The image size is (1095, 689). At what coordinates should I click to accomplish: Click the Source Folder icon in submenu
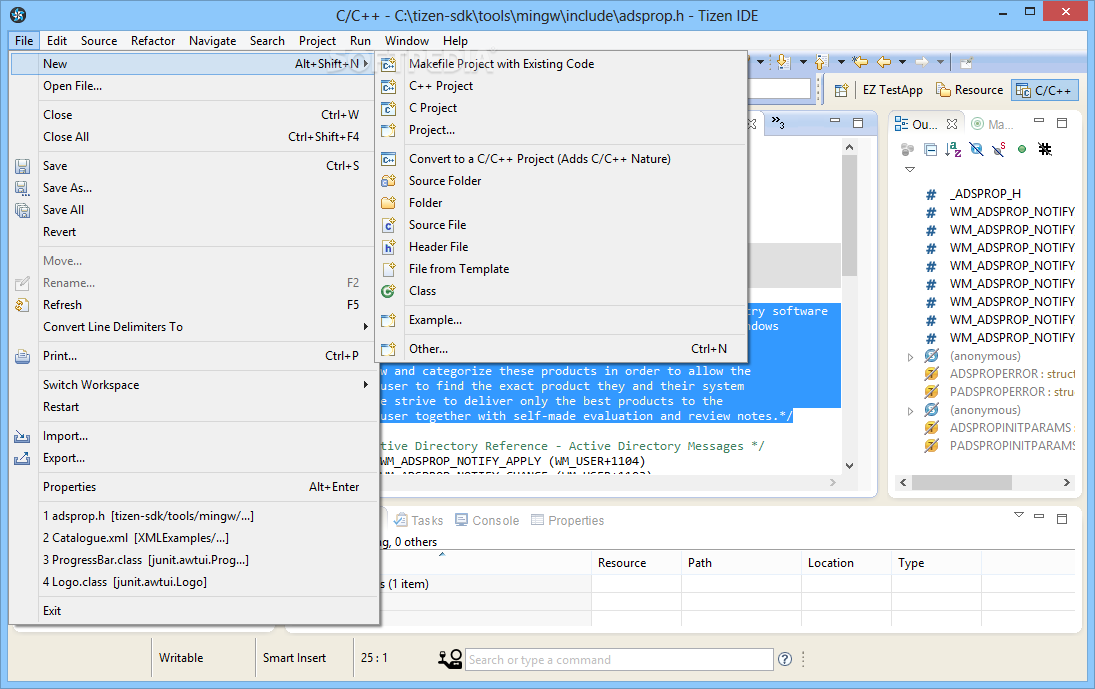[388, 181]
